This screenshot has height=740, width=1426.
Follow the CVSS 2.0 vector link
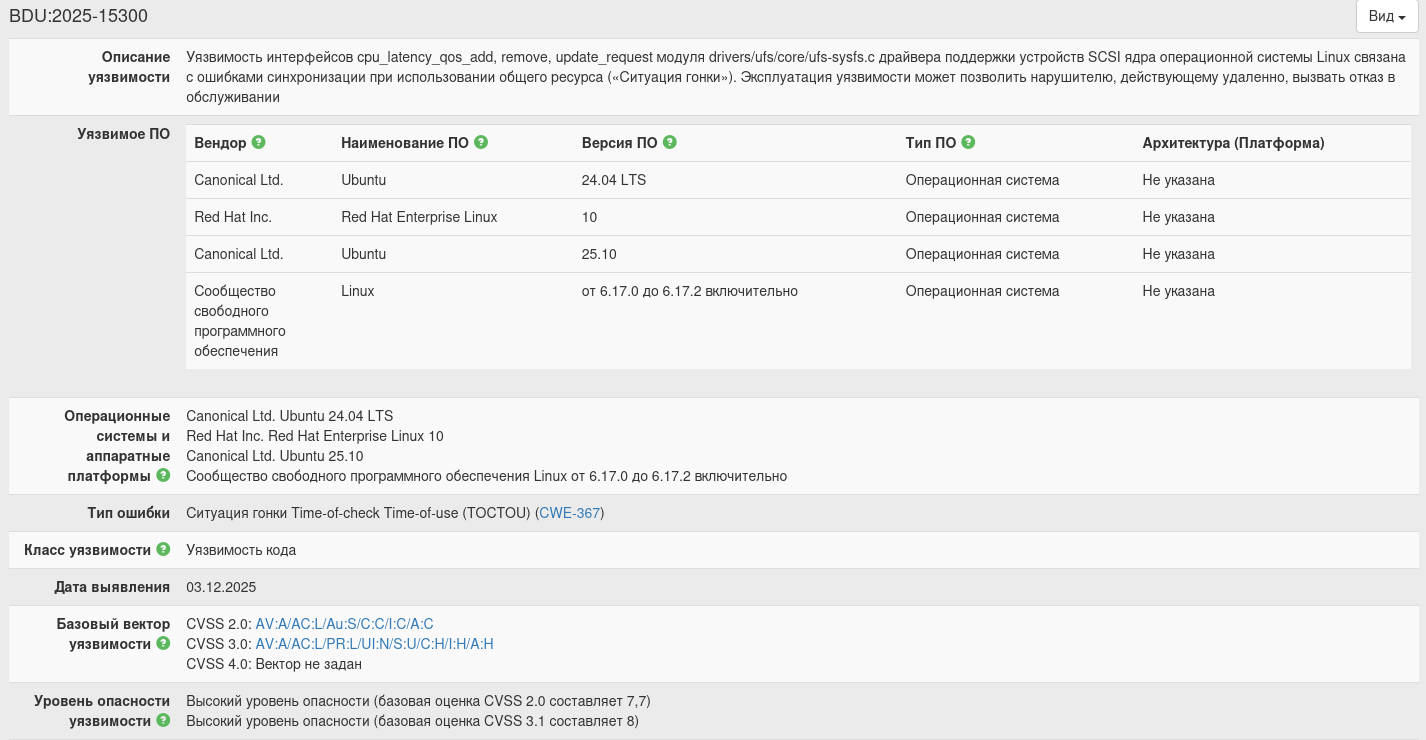344,624
